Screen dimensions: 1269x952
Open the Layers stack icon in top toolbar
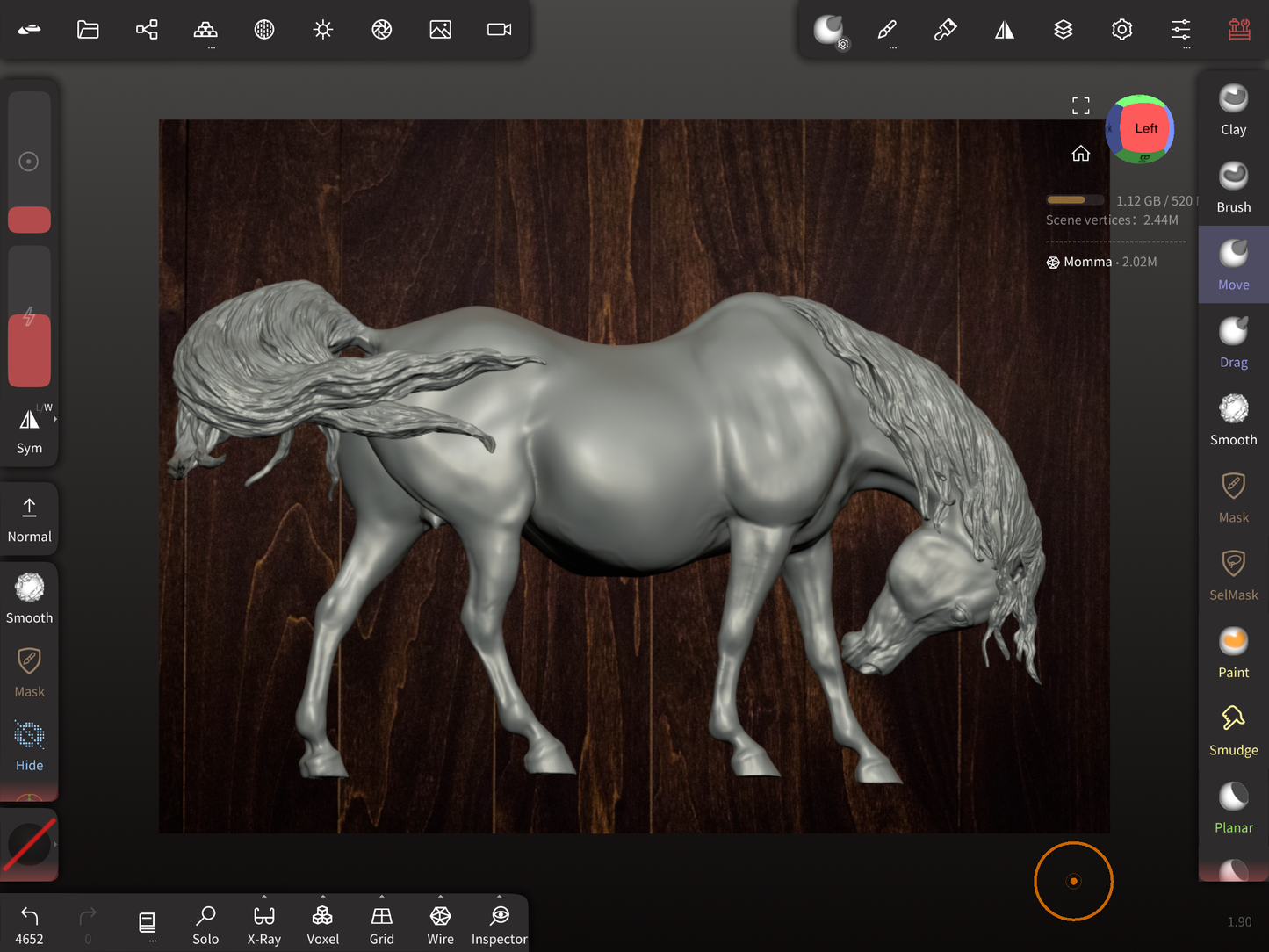click(1063, 30)
